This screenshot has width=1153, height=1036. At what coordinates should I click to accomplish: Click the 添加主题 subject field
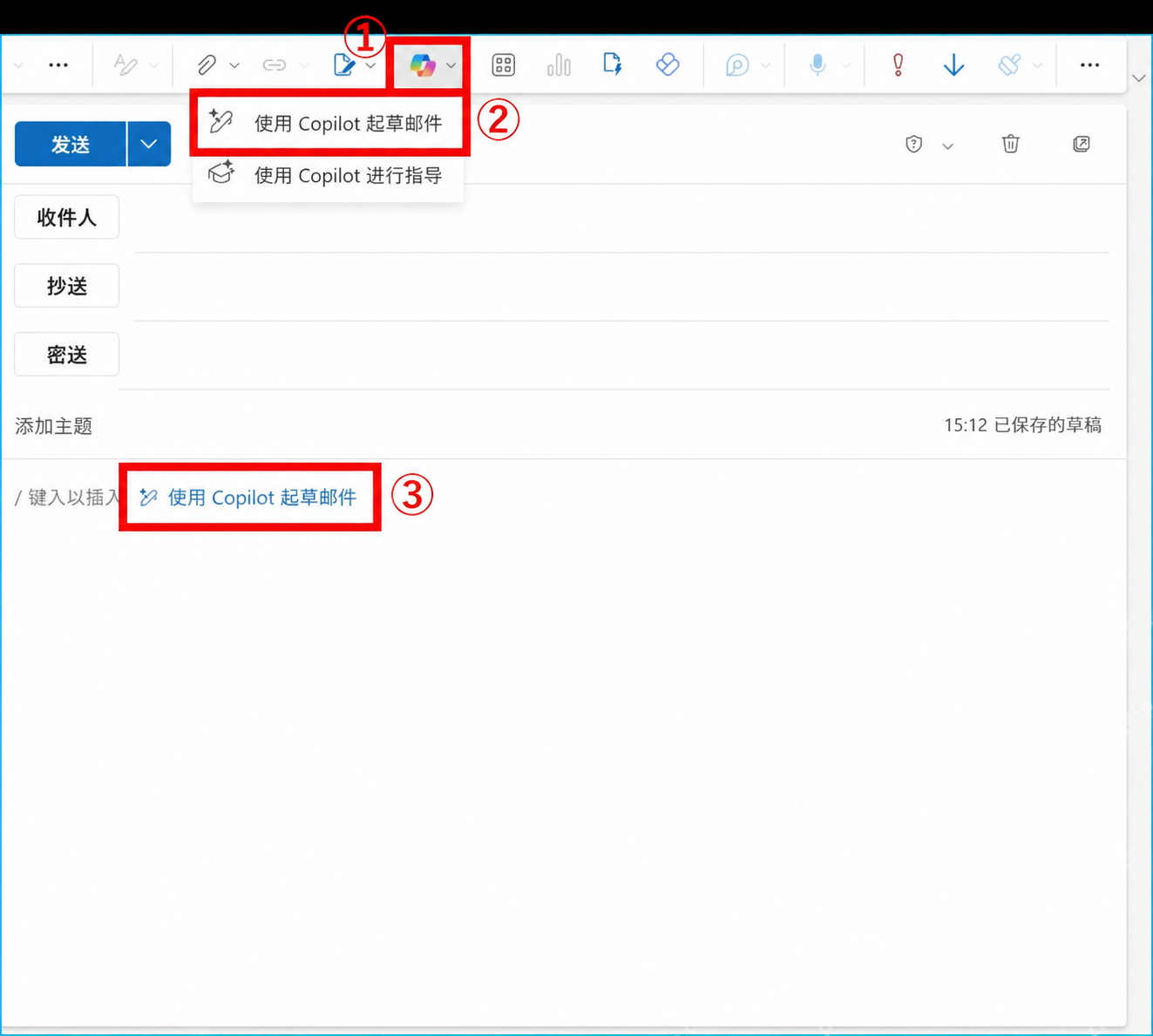tap(471, 425)
